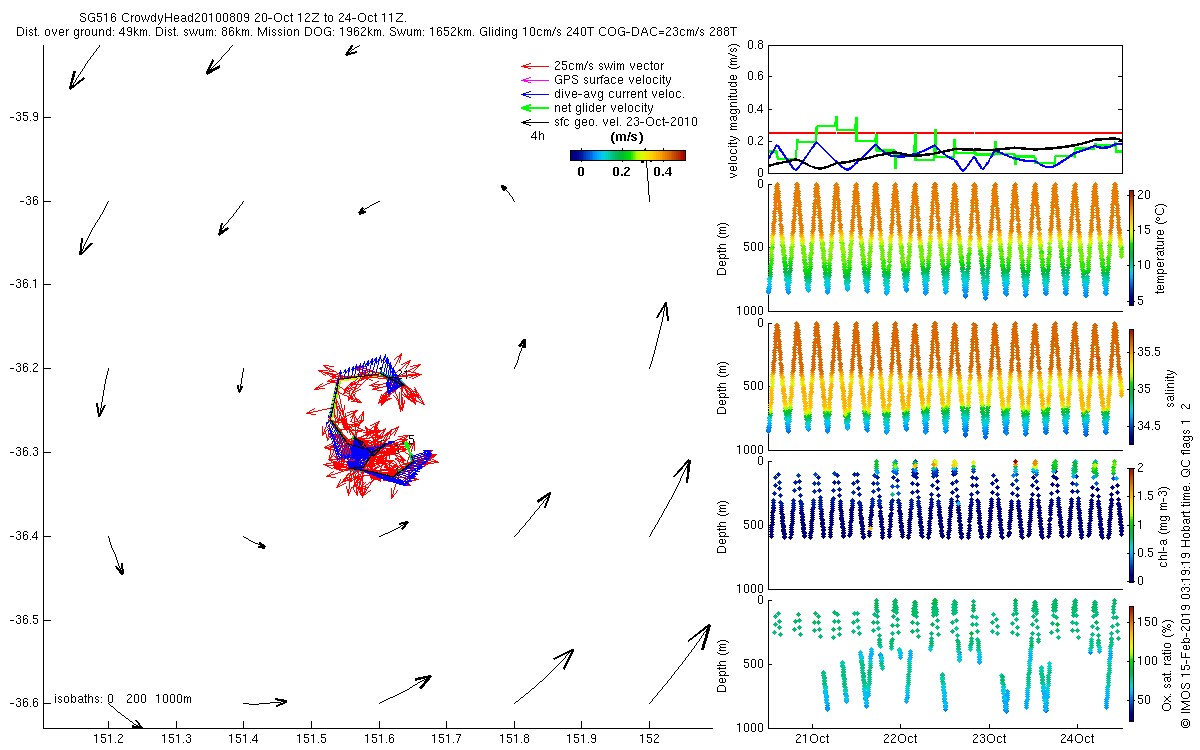
Task: Click the '151.3' longitude tick label
Action: [x=176, y=740]
